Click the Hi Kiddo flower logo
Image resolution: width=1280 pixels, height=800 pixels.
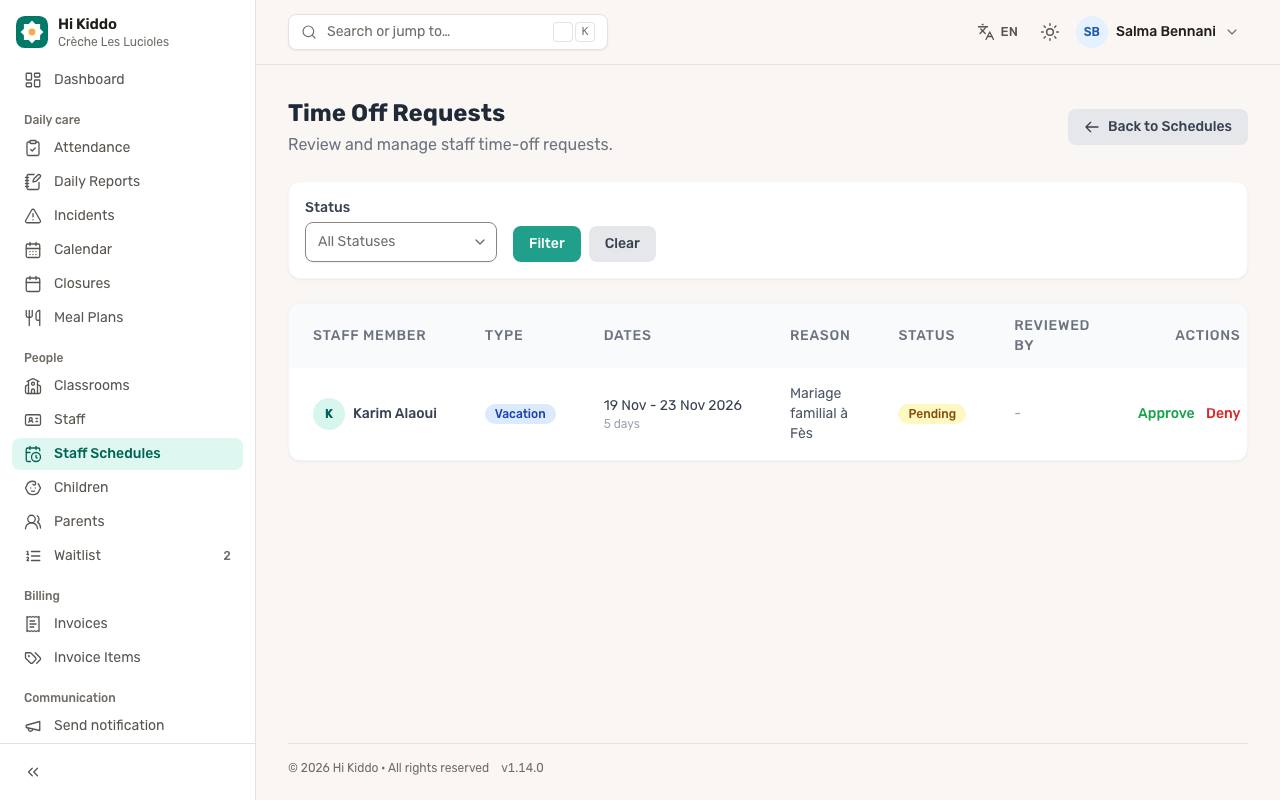coord(32,32)
